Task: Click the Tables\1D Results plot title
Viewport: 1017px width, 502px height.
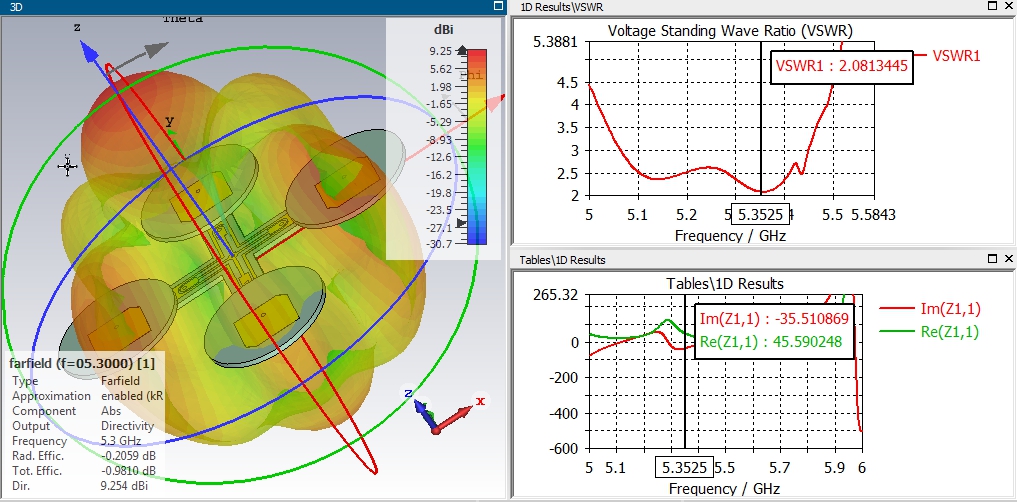Action: pos(724,283)
